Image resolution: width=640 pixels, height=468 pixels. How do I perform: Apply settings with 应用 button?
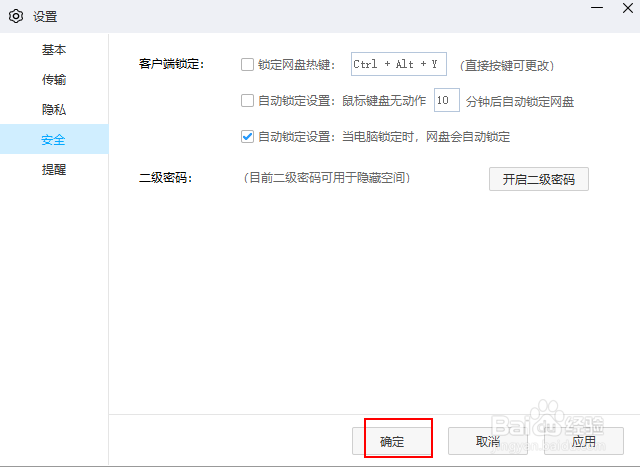click(584, 441)
